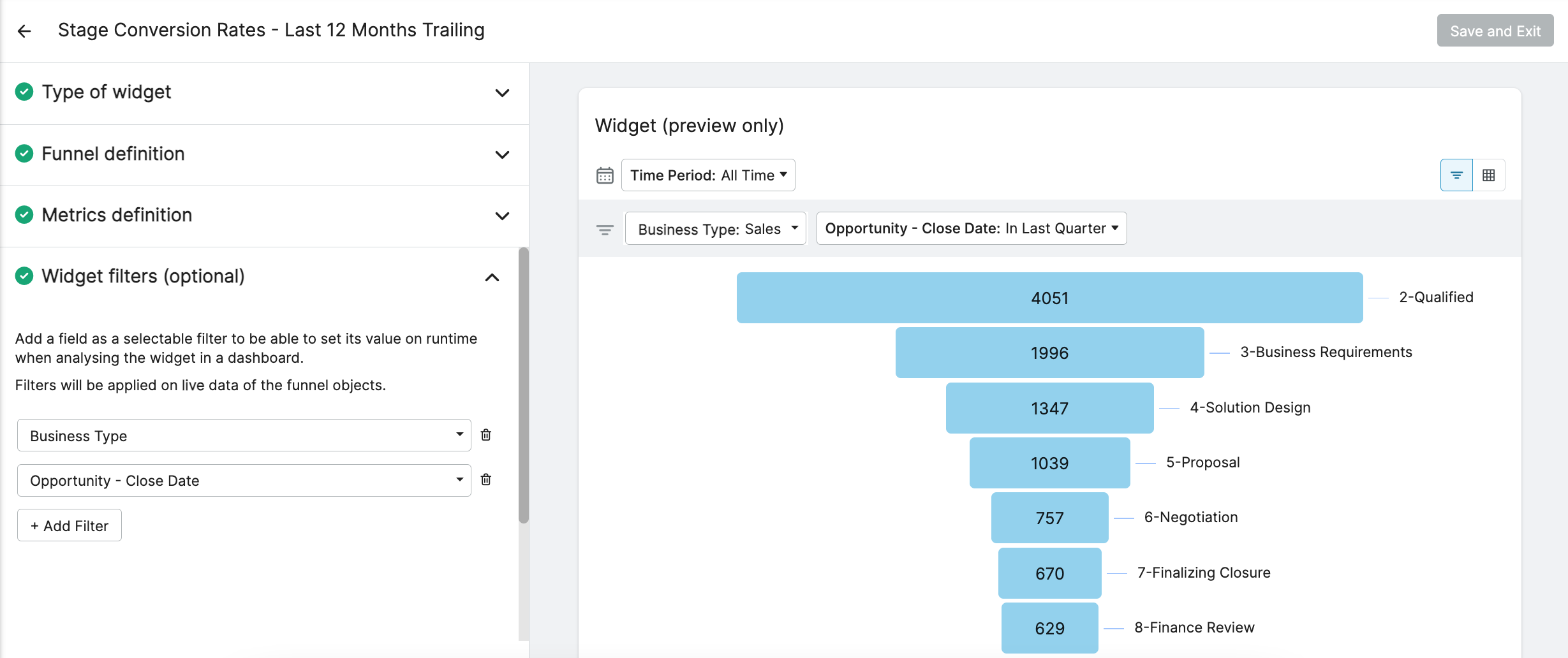Switch to table grid view icon
Image resolution: width=1568 pixels, height=658 pixels.
[x=1489, y=175]
